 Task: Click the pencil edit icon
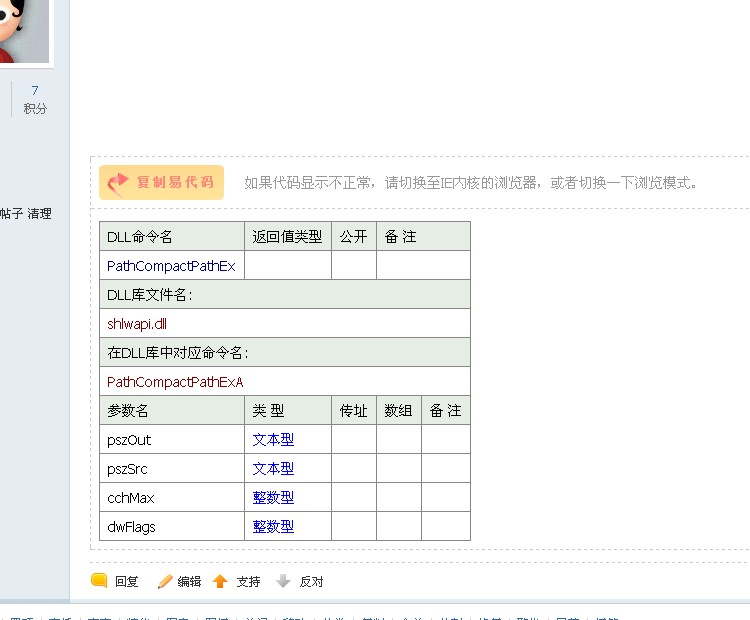point(165,581)
